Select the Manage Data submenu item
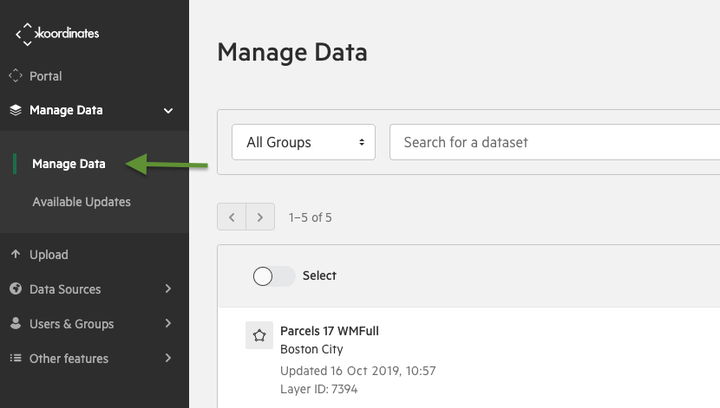 coord(69,164)
